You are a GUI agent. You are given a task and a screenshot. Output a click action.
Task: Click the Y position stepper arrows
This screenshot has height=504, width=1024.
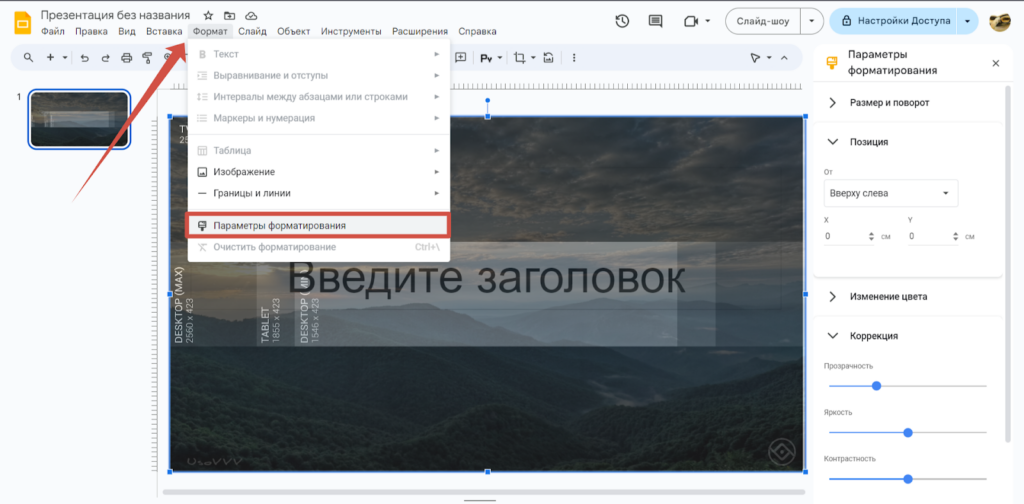(x=955, y=236)
